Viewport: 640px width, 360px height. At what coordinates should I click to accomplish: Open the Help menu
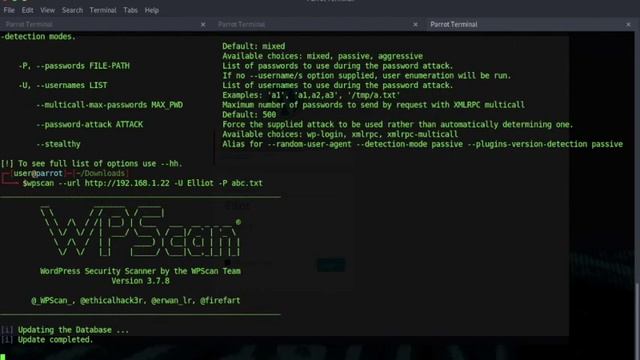point(151,10)
